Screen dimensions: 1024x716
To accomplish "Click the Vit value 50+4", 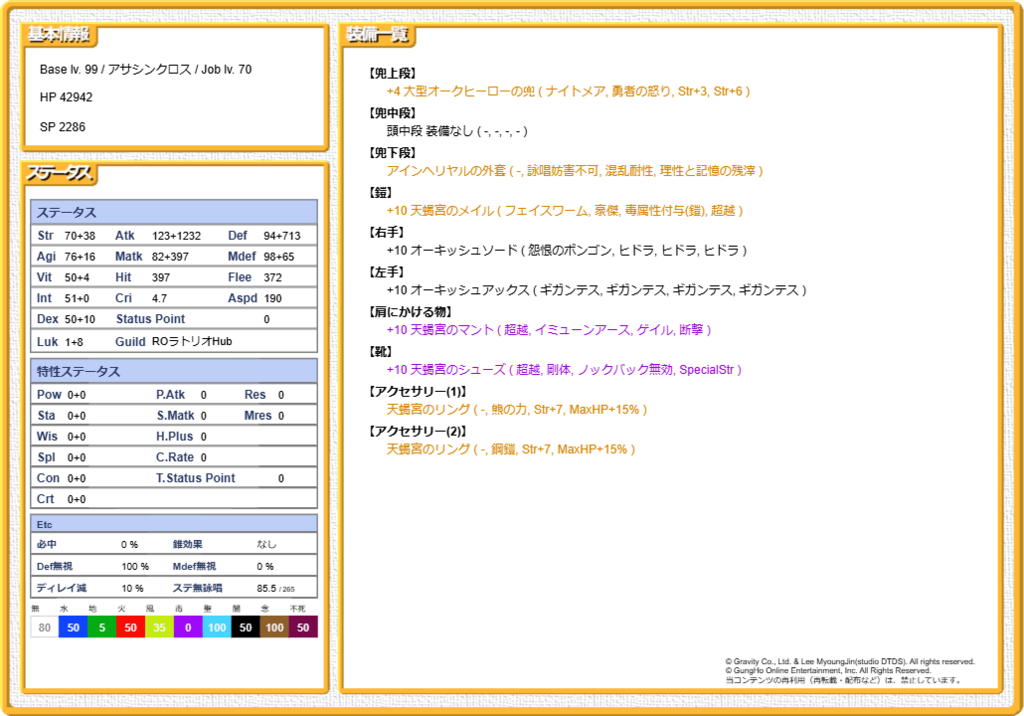I will click(x=77, y=278).
